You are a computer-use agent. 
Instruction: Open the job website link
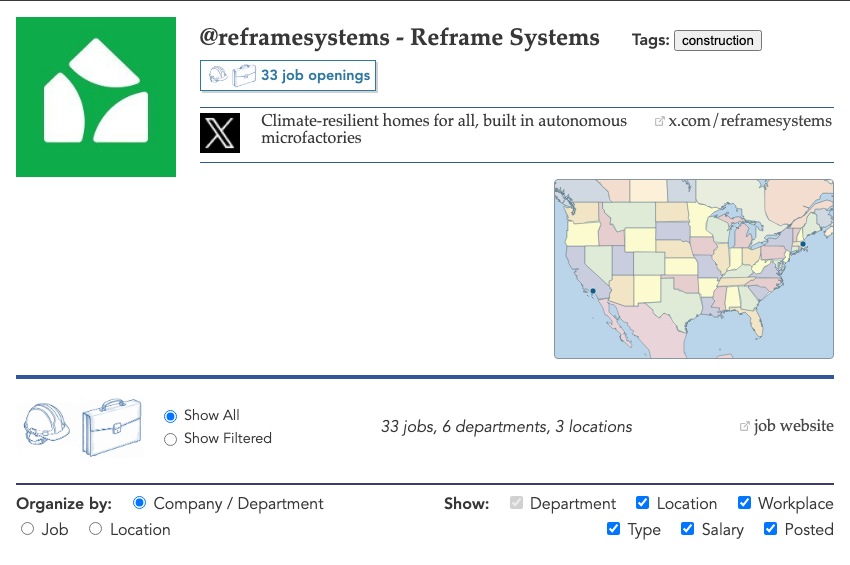794,426
